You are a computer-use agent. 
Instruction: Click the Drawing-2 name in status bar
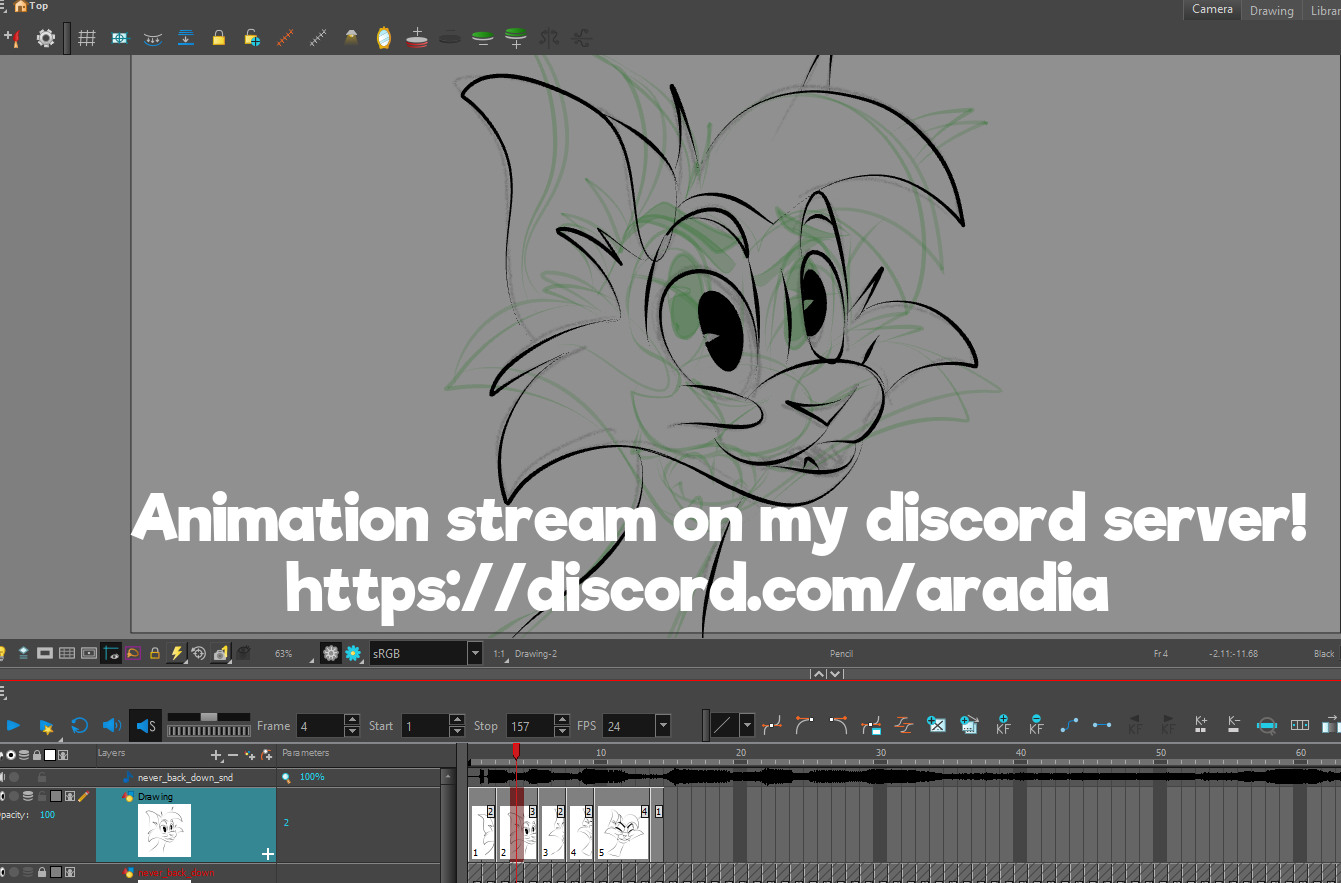coord(536,654)
